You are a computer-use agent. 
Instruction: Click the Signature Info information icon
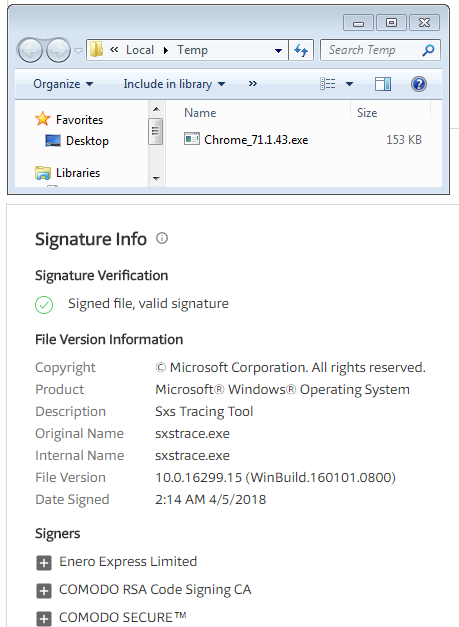[162, 238]
